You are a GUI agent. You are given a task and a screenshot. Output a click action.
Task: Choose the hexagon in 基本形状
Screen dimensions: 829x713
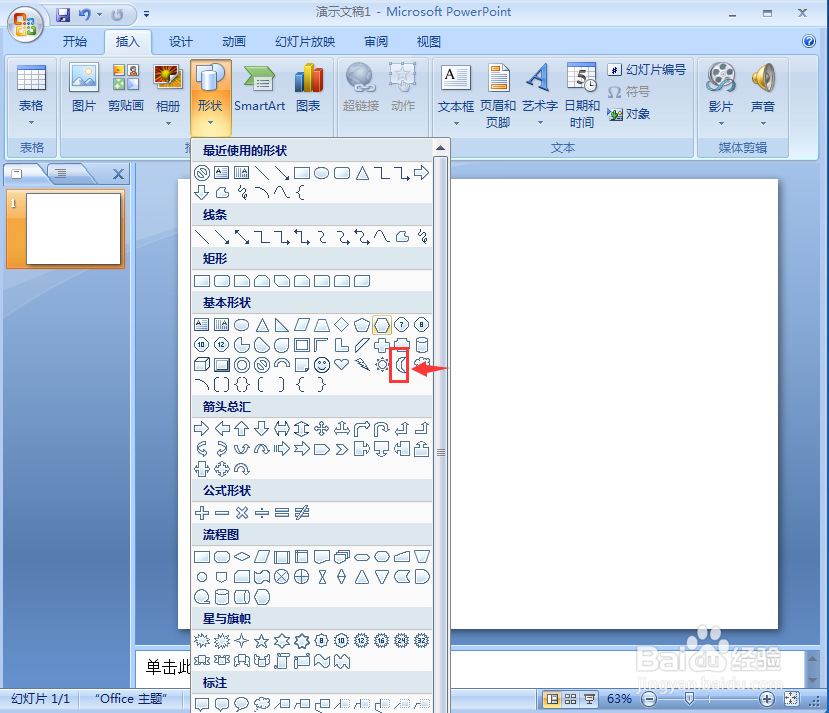(382, 325)
